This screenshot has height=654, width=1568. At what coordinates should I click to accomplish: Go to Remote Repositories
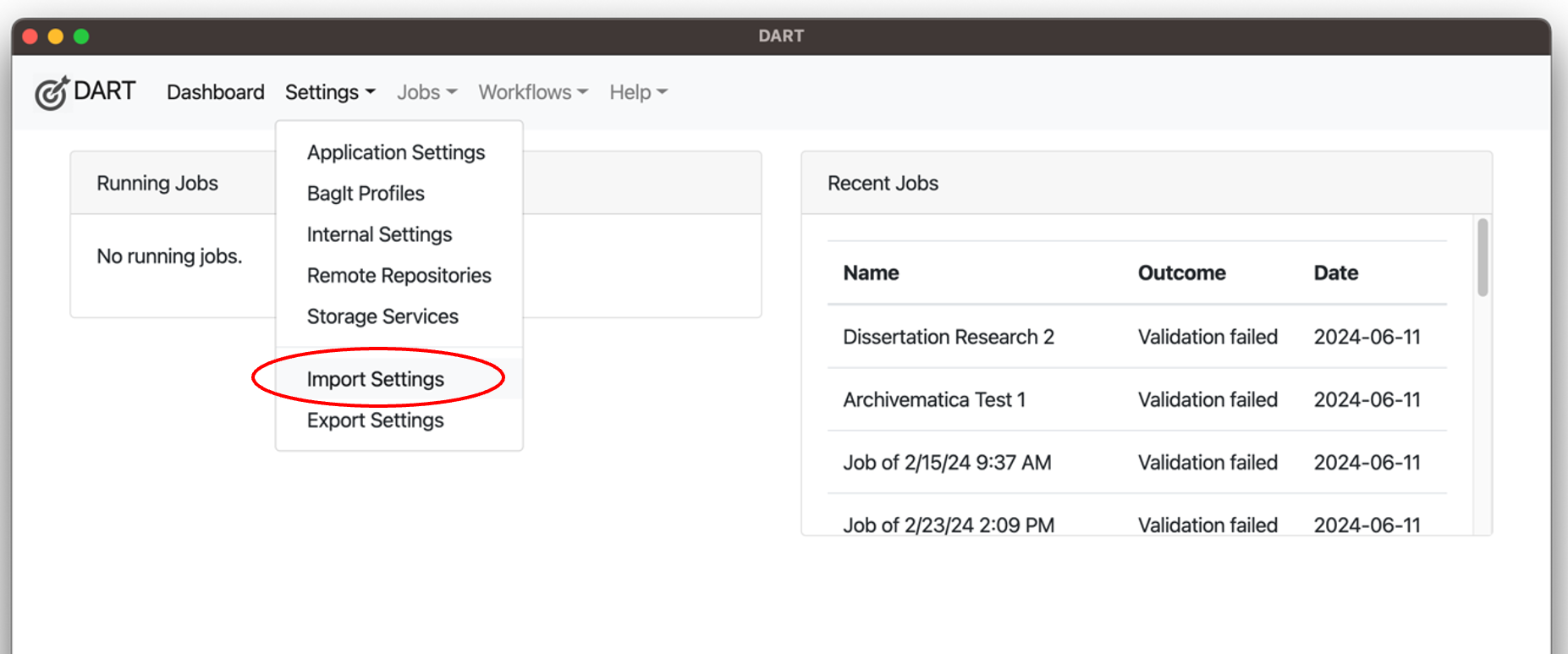point(399,276)
